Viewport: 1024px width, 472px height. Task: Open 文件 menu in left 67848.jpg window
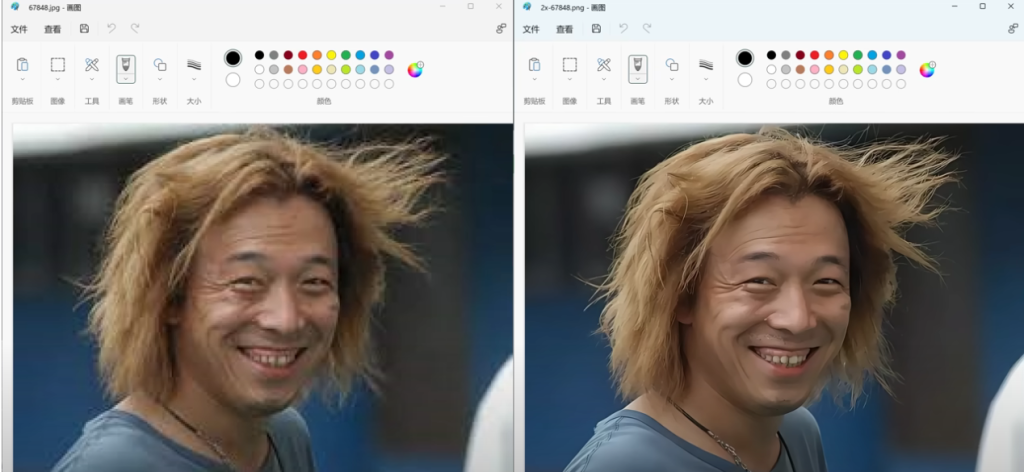(x=19, y=29)
